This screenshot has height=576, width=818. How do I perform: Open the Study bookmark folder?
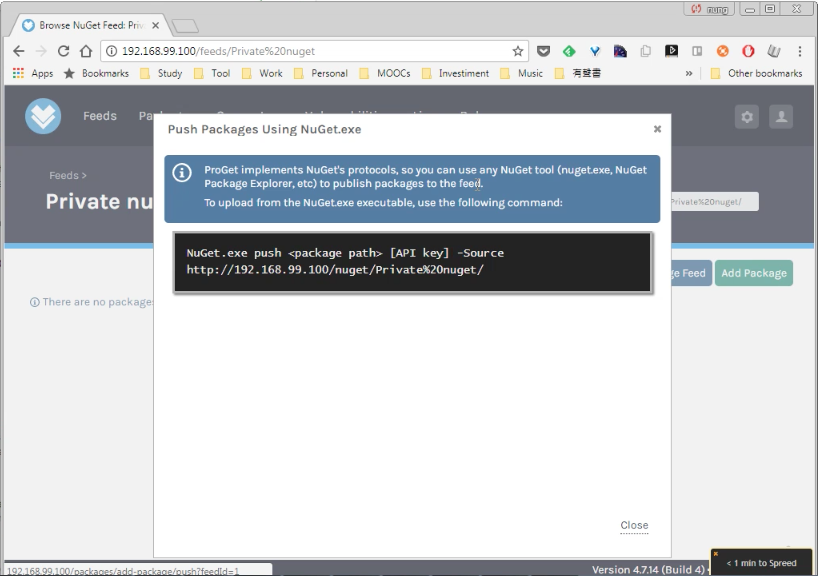[x=161, y=74]
